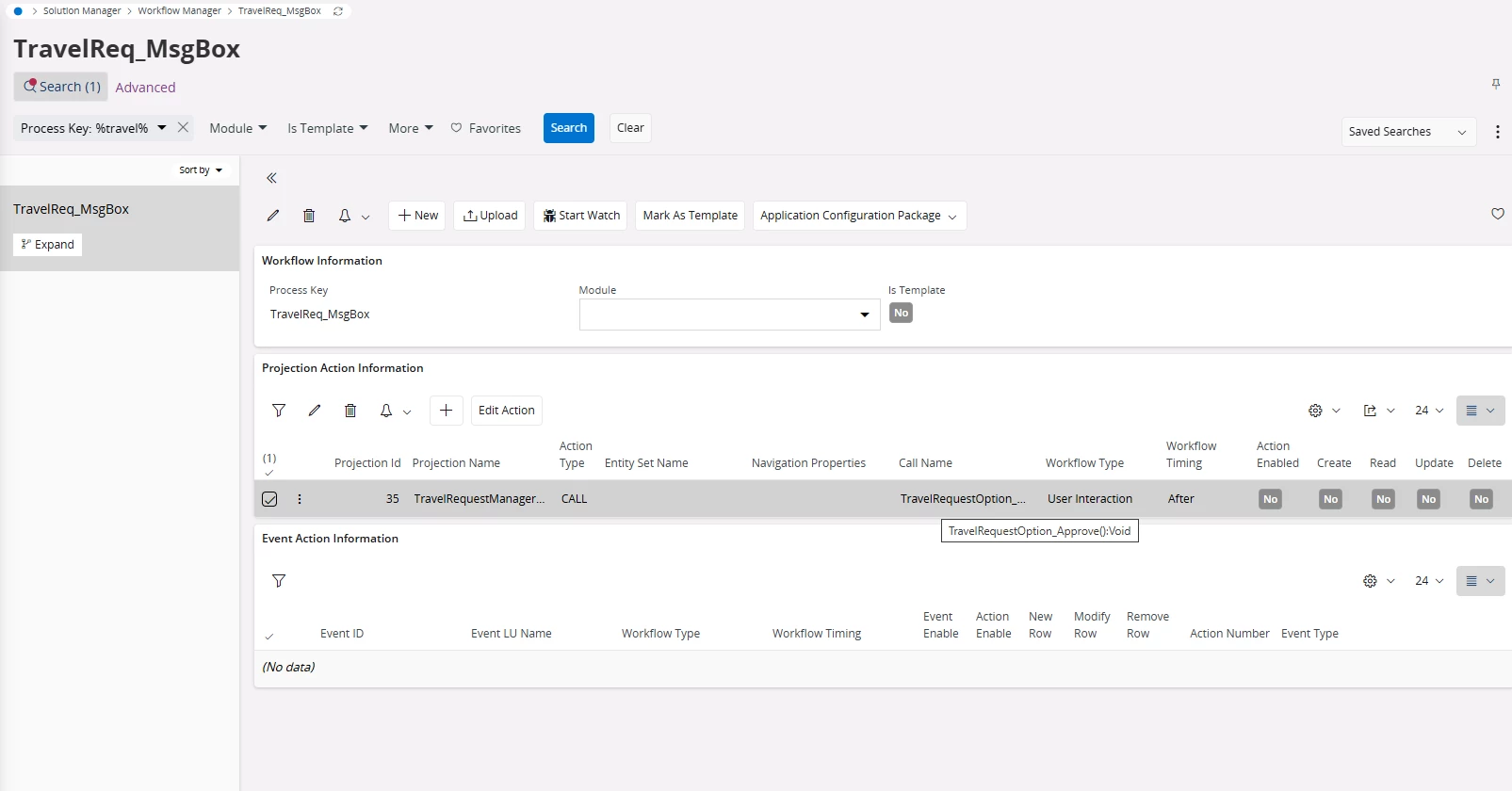Click the trash delete icon in workflow toolbar
This screenshot has height=791, width=1512.
tap(309, 216)
